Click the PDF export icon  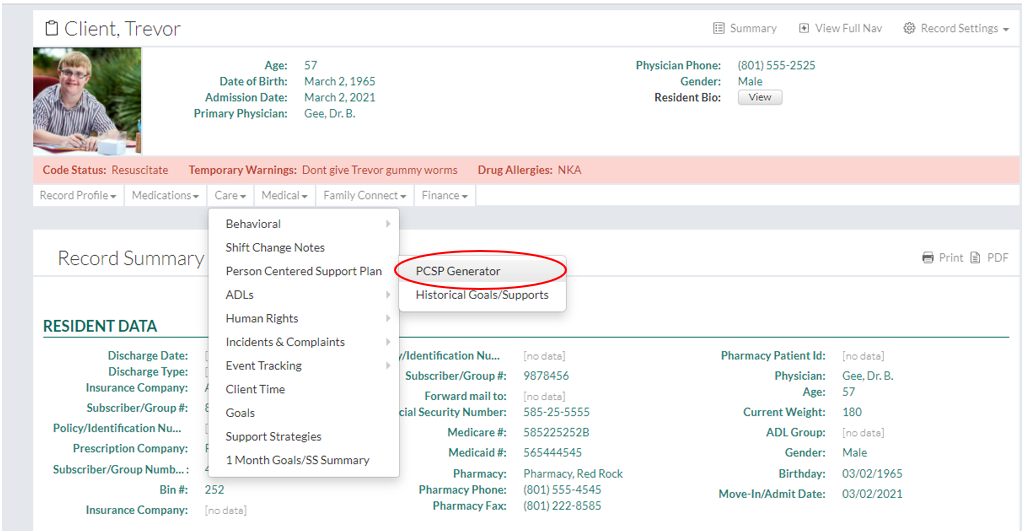click(x=975, y=258)
